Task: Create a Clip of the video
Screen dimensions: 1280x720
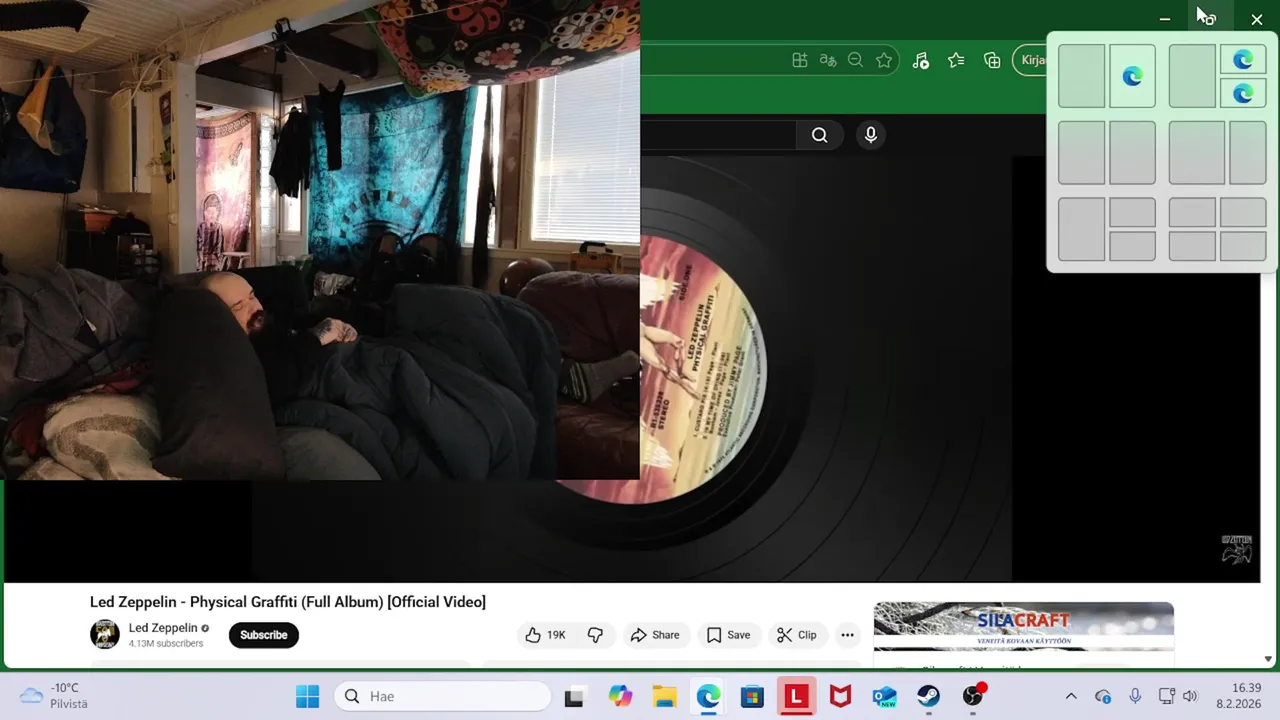Action: pos(797,635)
